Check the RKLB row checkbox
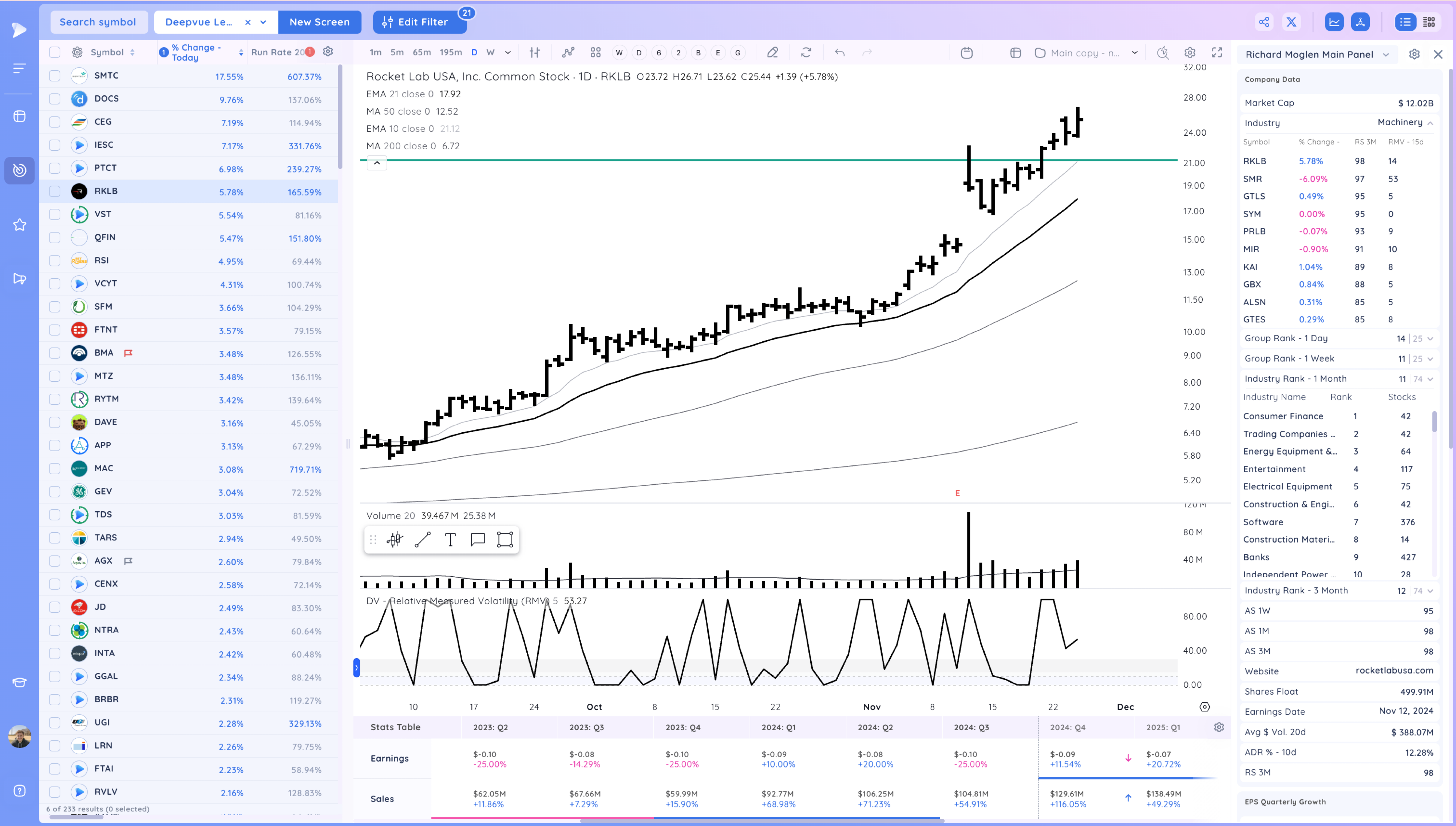This screenshot has width=1456, height=826. pyautogui.click(x=55, y=191)
